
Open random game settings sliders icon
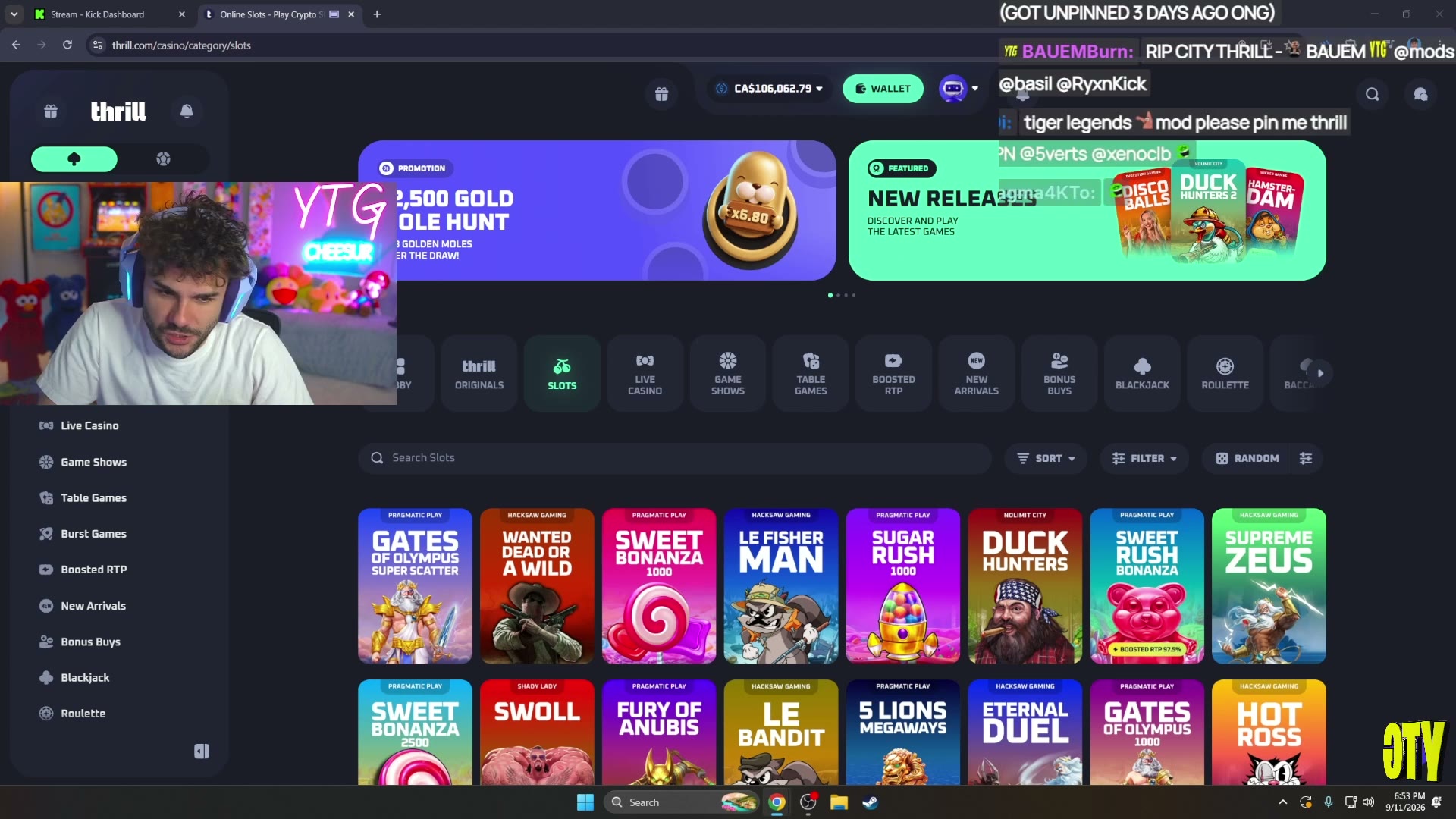[x=1306, y=458]
